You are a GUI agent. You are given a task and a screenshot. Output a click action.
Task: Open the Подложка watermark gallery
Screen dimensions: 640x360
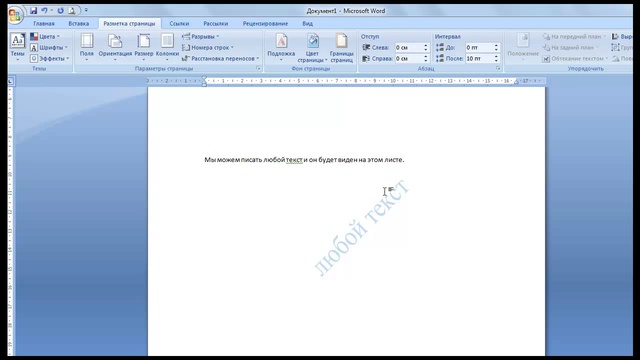pos(281,48)
